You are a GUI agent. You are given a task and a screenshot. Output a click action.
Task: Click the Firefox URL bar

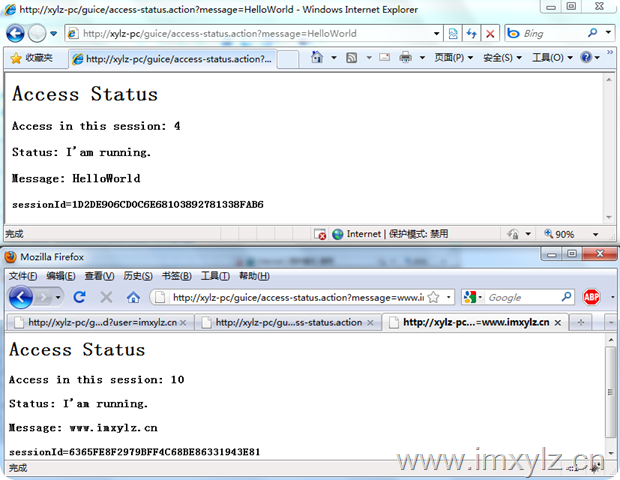(x=298, y=297)
